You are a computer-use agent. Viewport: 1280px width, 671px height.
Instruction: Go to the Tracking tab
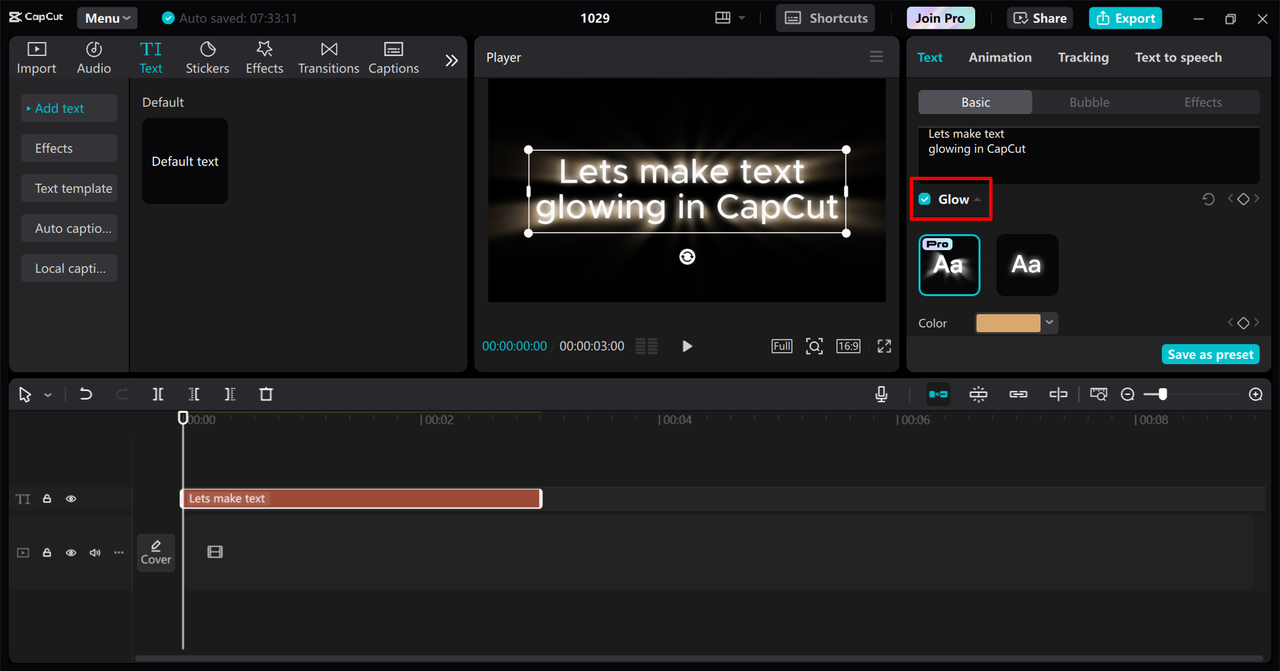(x=1083, y=57)
